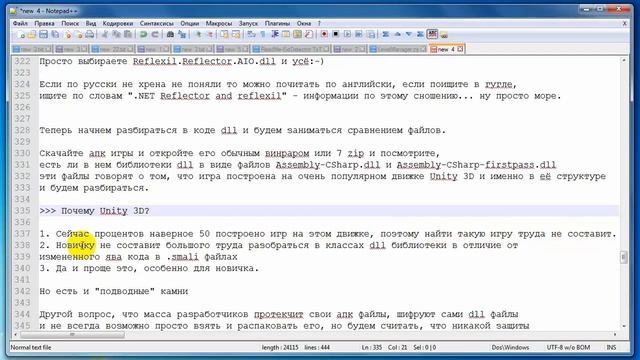Click the Open file folder icon
Screen dimensions: 640x360
(31, 35)
